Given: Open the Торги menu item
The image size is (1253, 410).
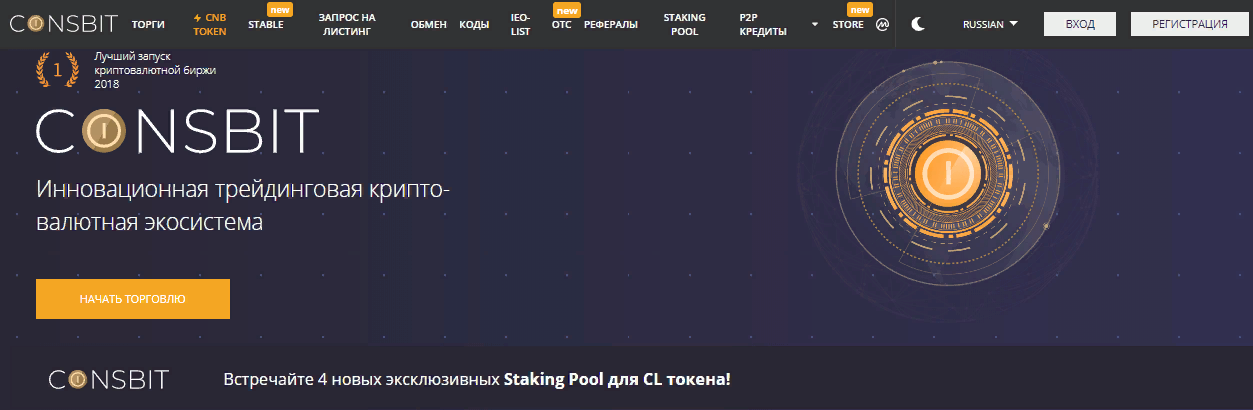Looking at the screenshot, I should pyautogui.click(x=148, y=24).
